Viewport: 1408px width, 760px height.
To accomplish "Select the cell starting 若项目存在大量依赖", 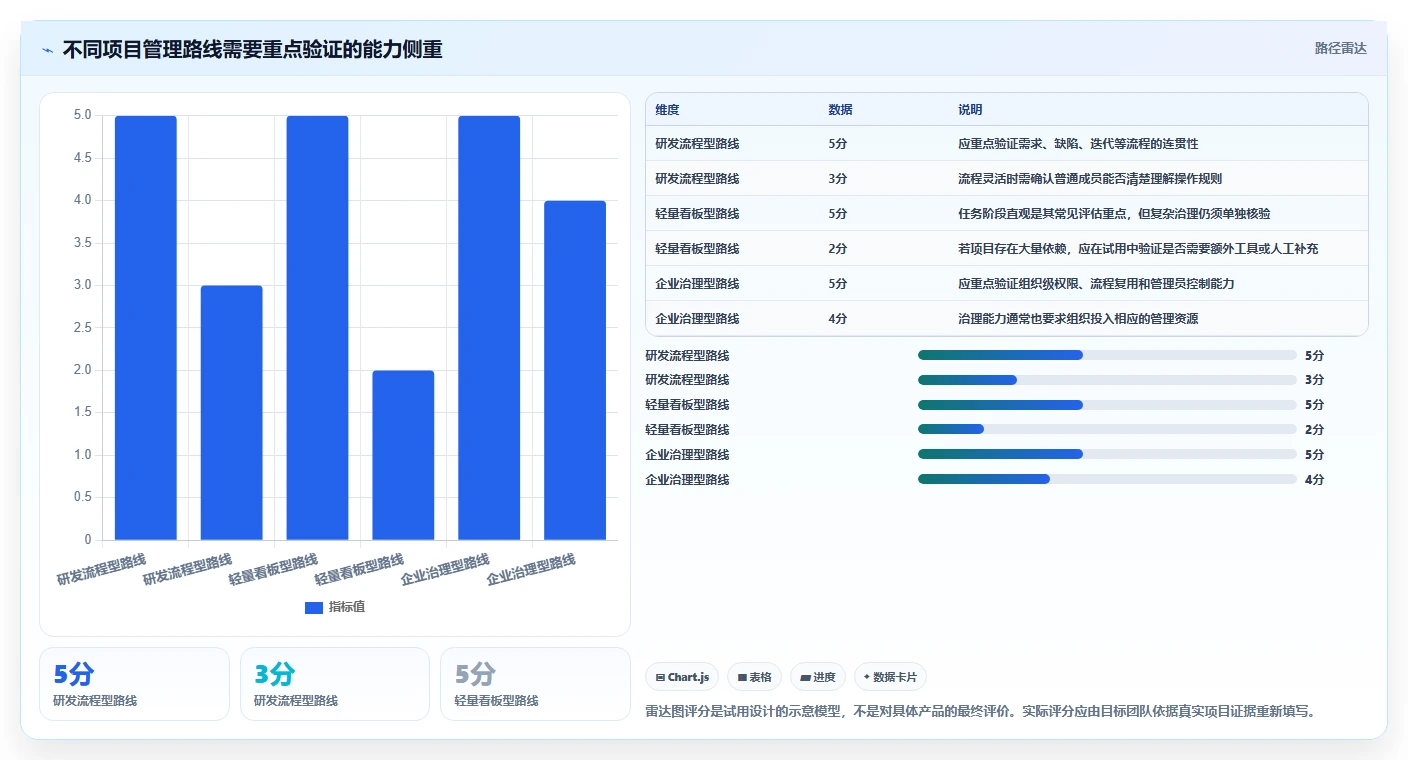I will point(1138,249).
